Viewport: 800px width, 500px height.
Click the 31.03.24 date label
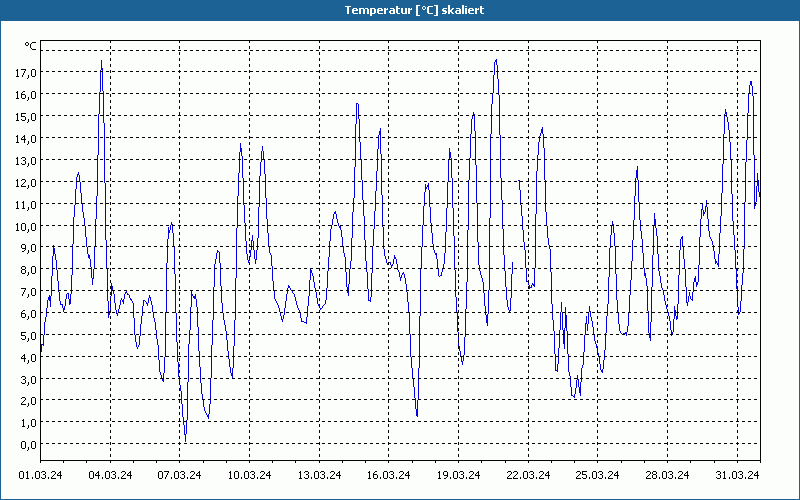click(x=738, y=475)
